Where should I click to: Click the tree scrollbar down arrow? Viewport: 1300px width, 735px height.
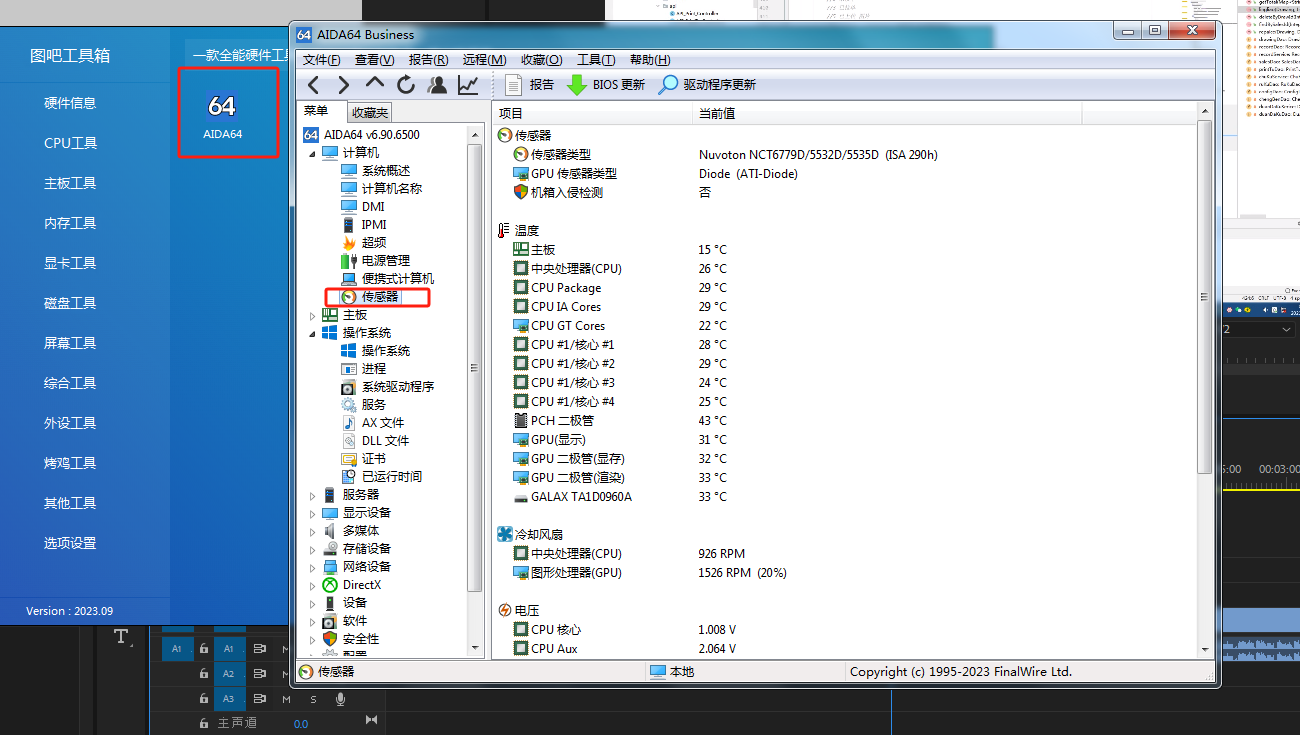pos(475,650)
